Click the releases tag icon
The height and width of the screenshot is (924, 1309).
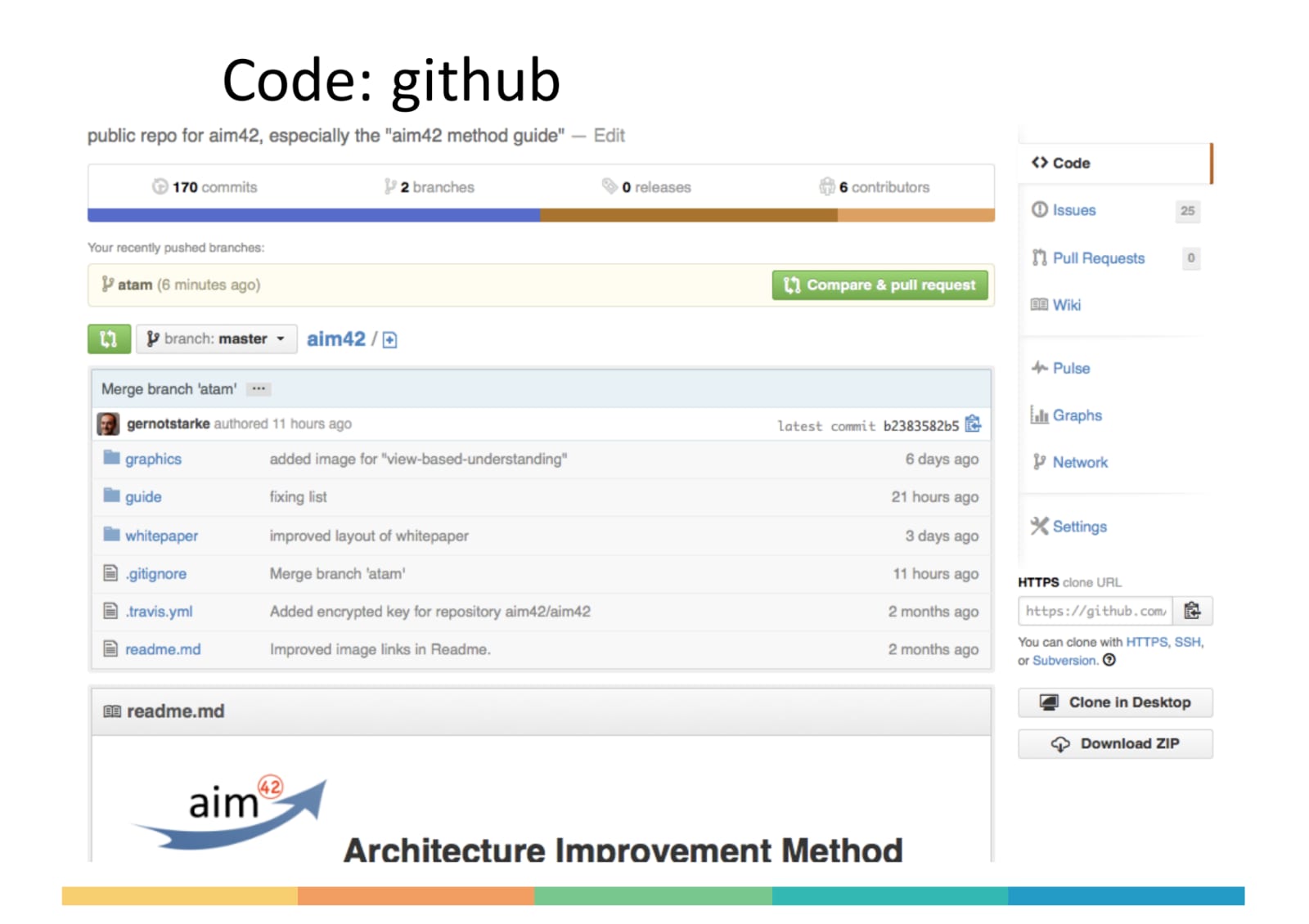pos(610,186)
